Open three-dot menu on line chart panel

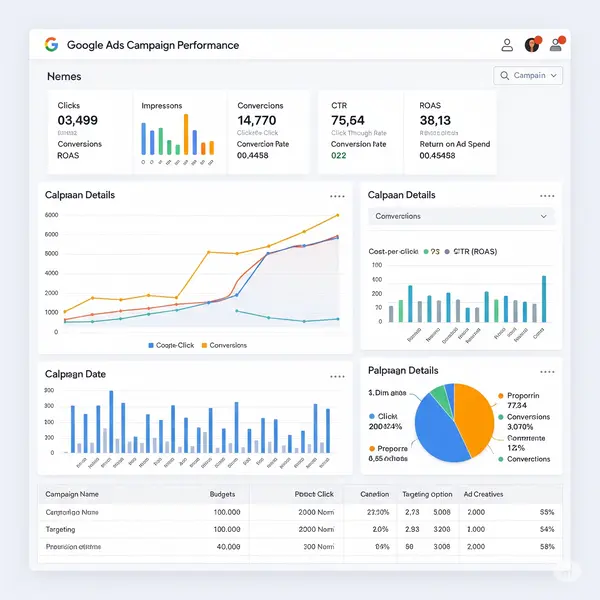pos(337,196)
